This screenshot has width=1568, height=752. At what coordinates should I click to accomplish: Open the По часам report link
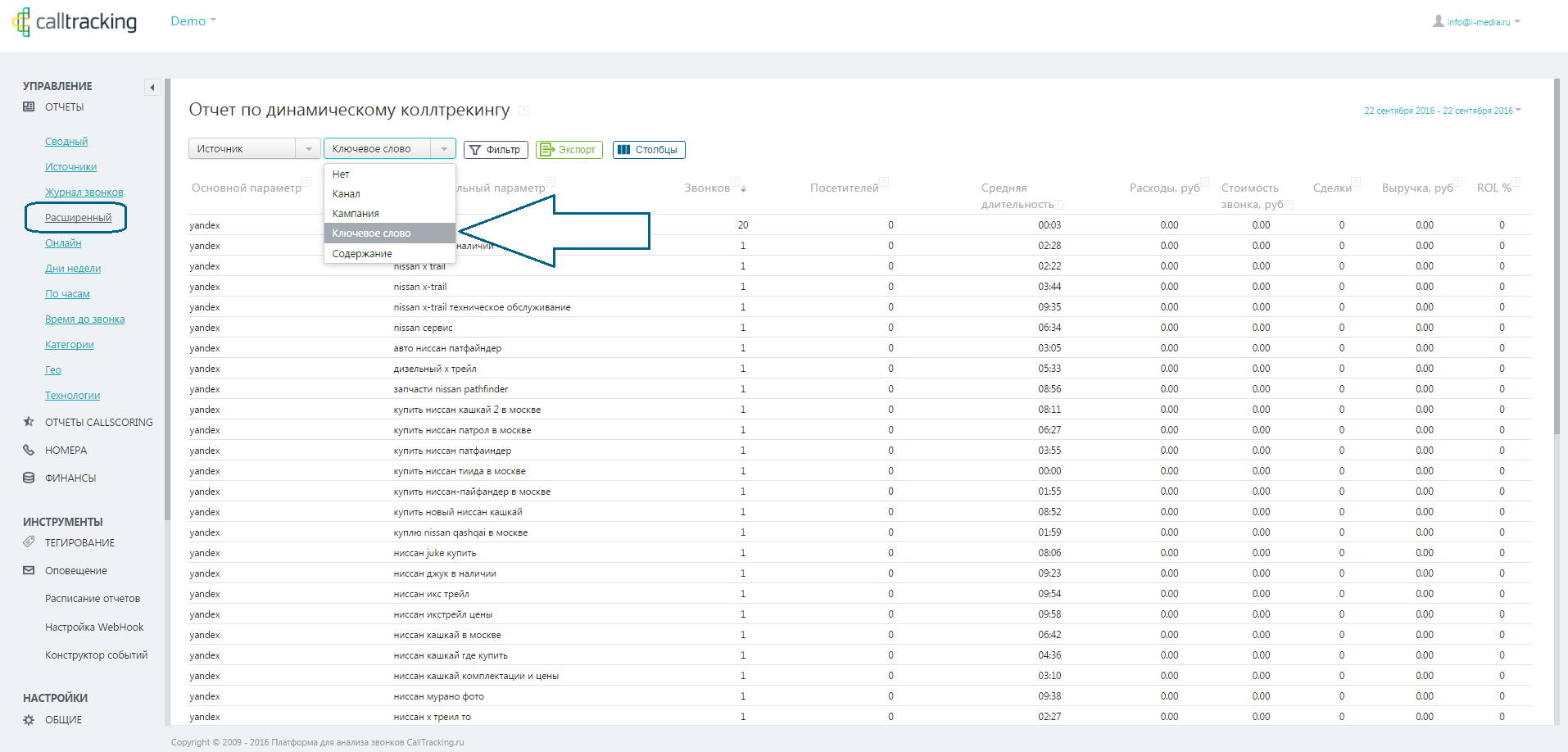point(67,294)
